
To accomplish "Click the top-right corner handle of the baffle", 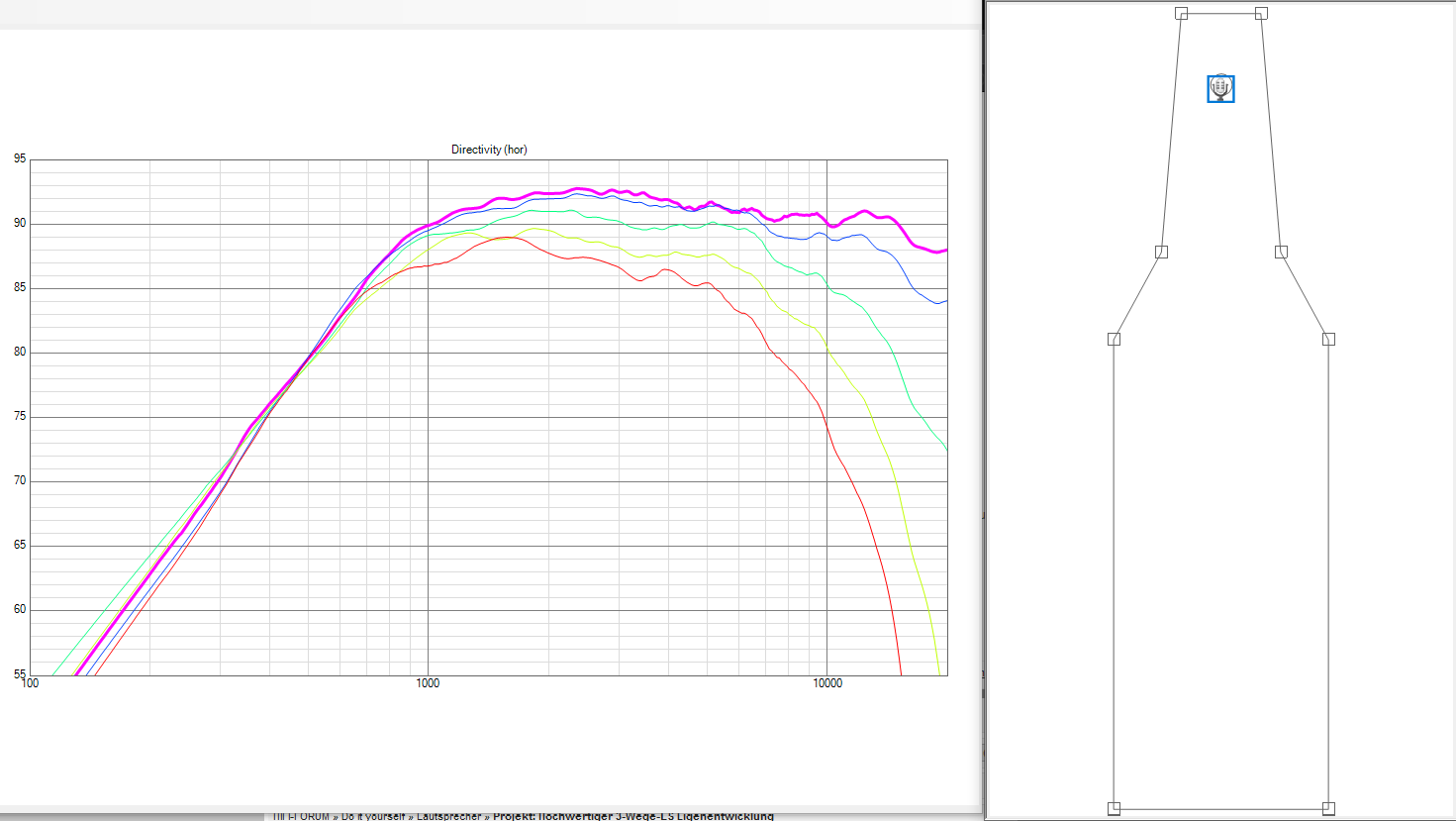I will [1261, 13].
